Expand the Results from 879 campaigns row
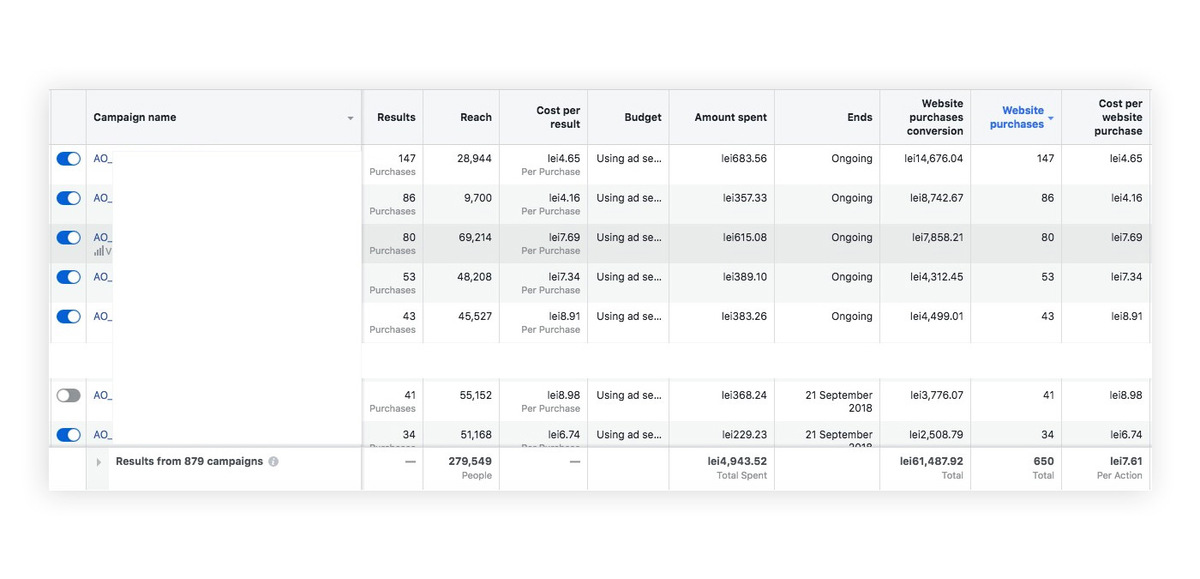Screen dimensions: 1200x579 pos(99,462)
